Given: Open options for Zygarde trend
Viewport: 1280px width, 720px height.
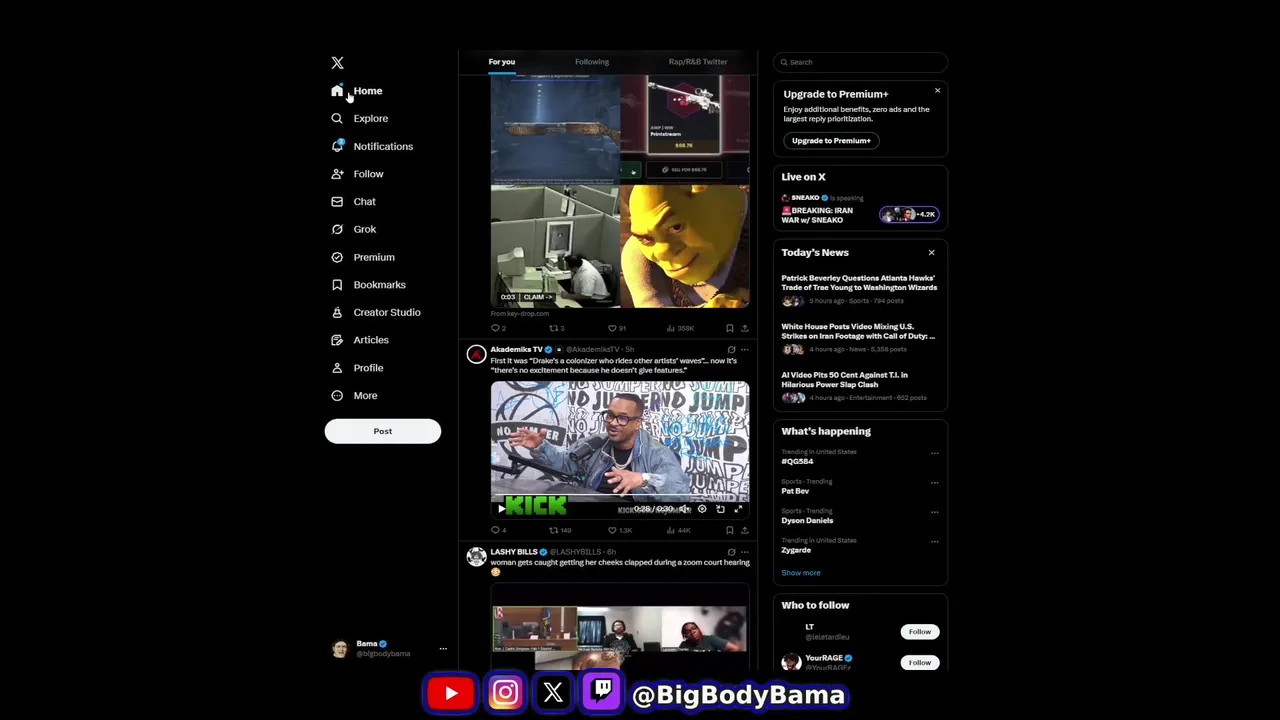Looking at the screenshot, I should pos(934,541).
